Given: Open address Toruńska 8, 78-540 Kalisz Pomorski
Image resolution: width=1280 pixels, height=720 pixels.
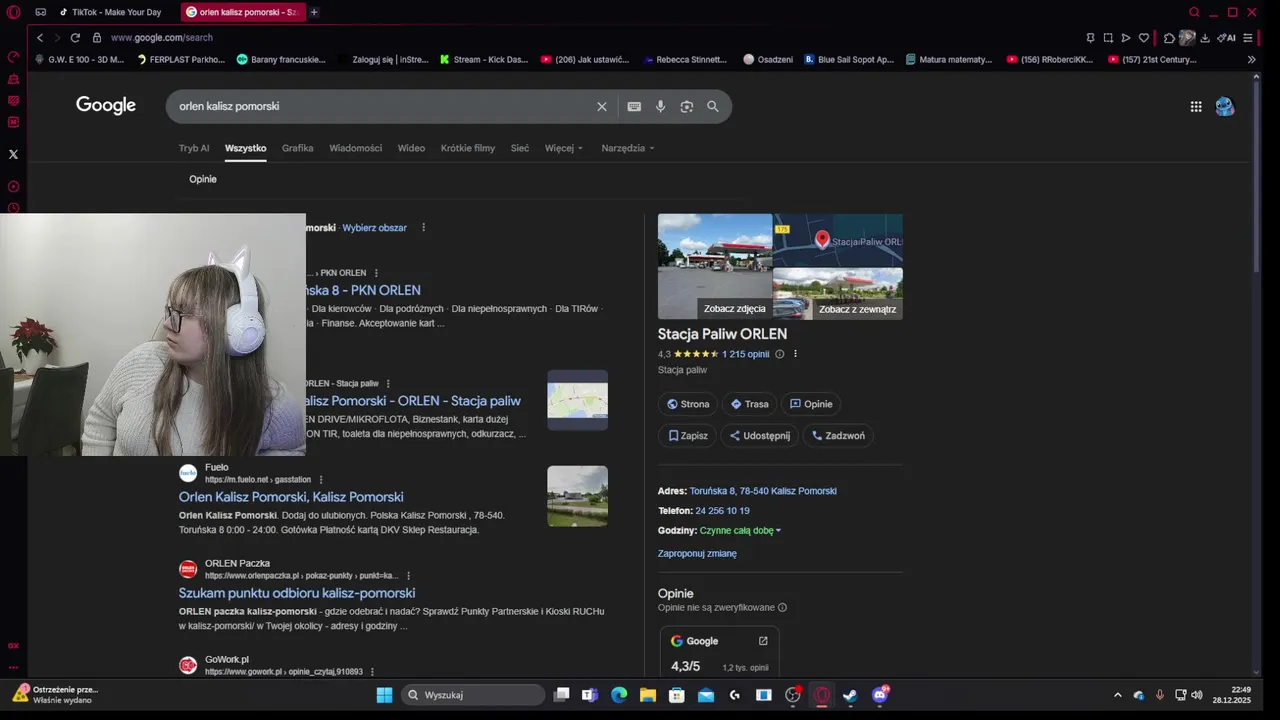Looking at the screenshot, I should pyautogui.click(x=763, y=491).
